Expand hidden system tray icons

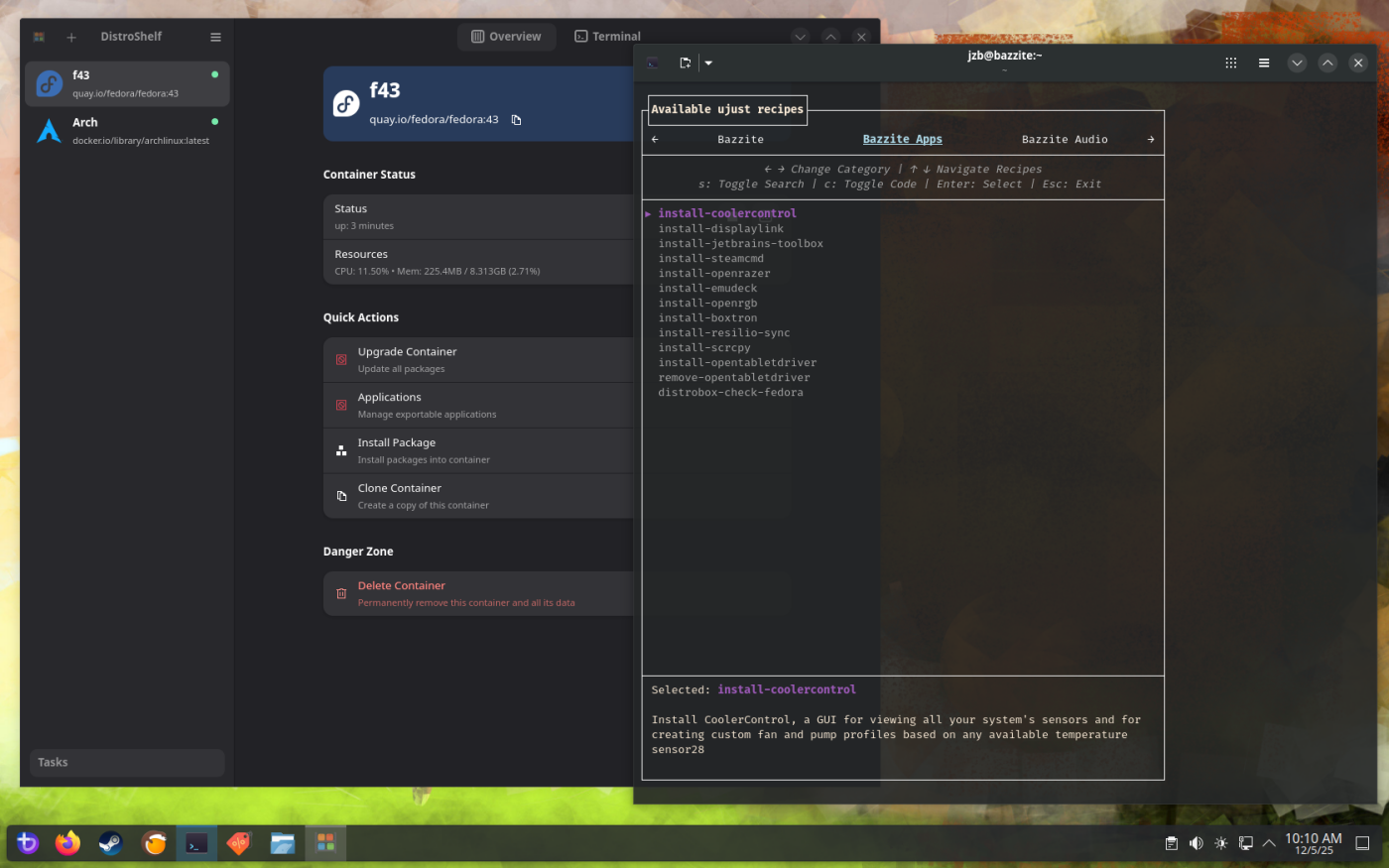click(x=1269, y=843)
